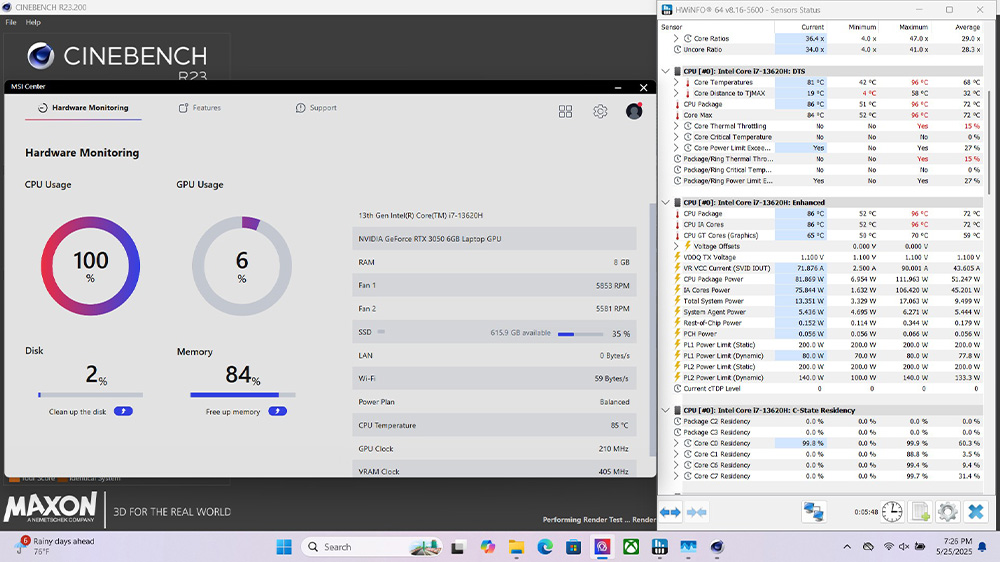The image size is (1000, 562).
Task: Click the Memory usage bar
Action: click(x=242, y=395)
